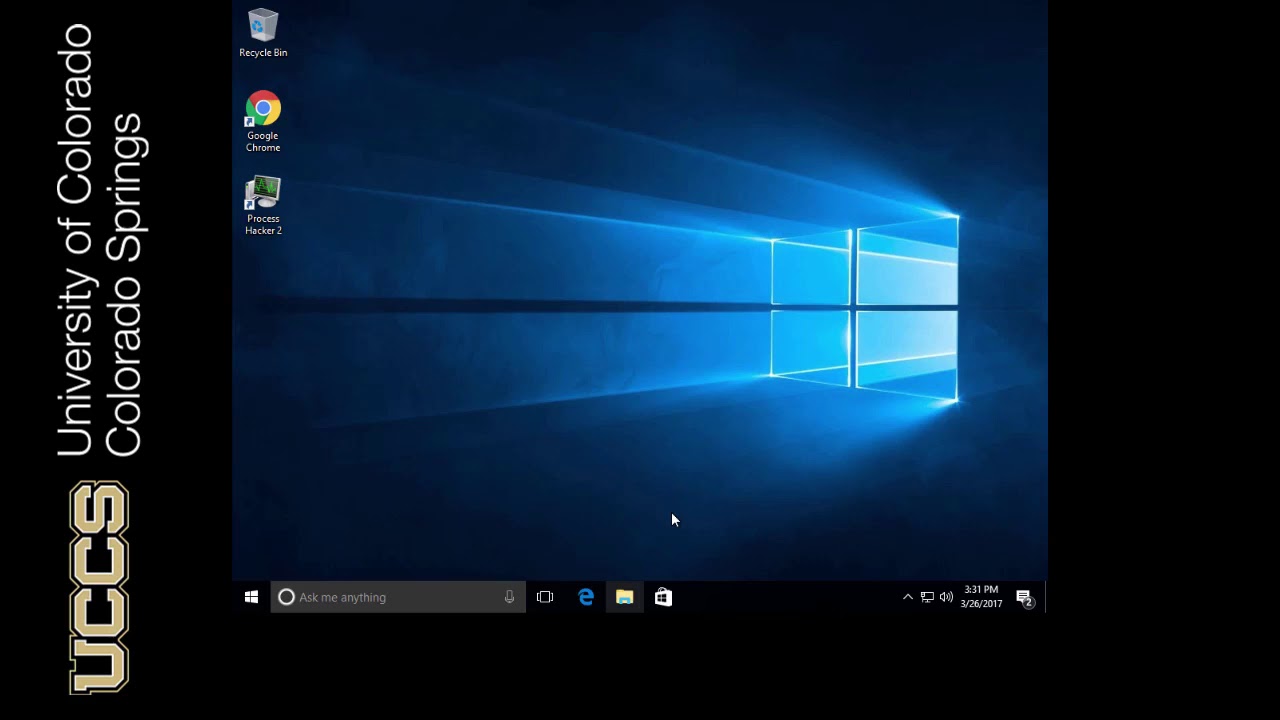This screenshot has height=720, width=1280.
Task: Open Task View from the taskbar
Action: click(x=545, y=597)
